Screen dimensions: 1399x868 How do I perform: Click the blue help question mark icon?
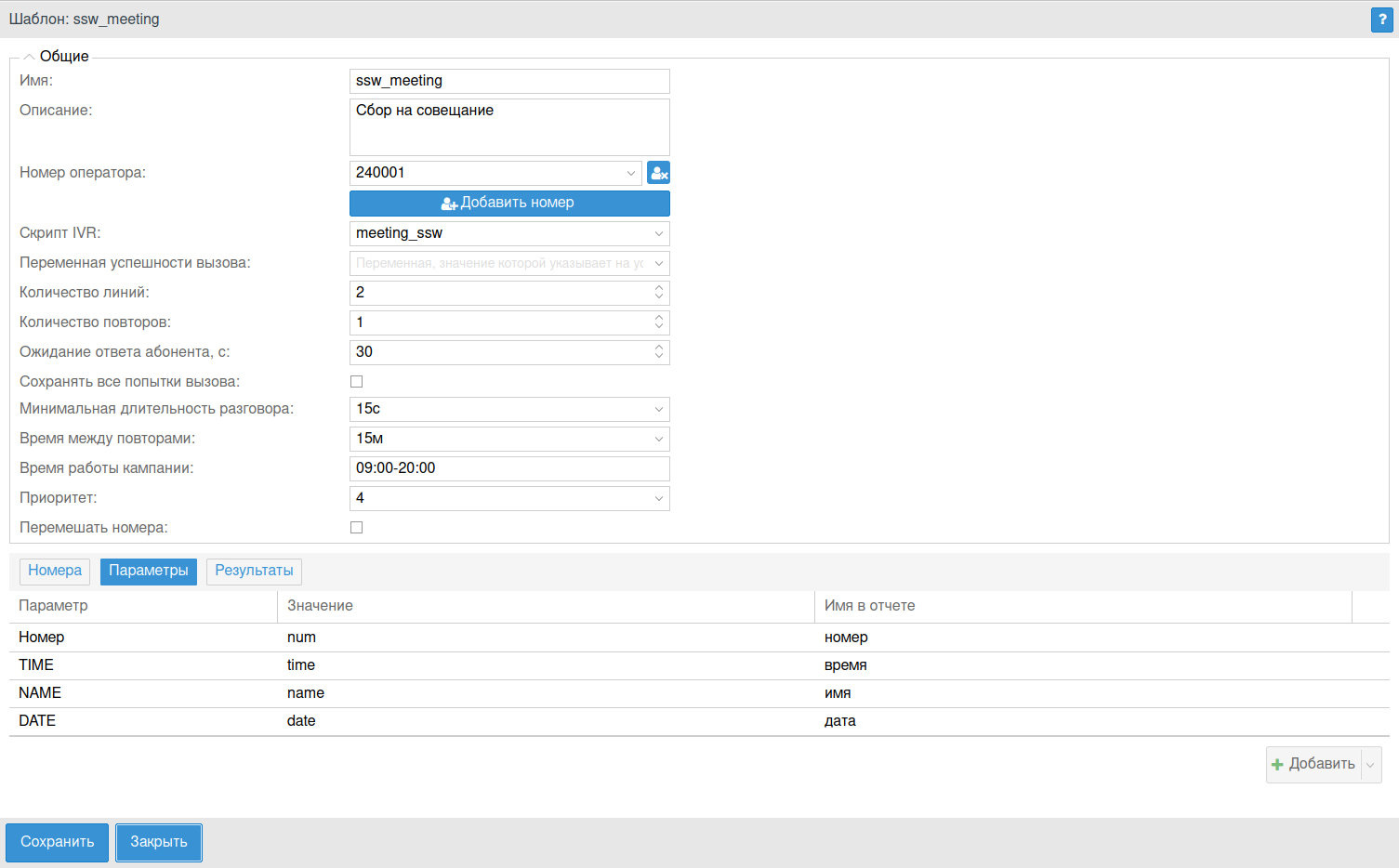click(1381, 20)
